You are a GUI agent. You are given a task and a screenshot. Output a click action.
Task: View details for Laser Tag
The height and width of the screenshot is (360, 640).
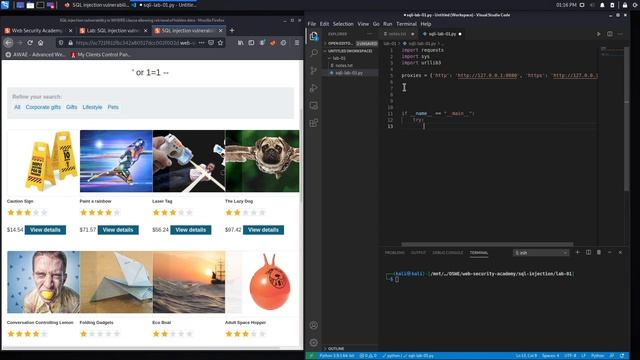[191, 230]
